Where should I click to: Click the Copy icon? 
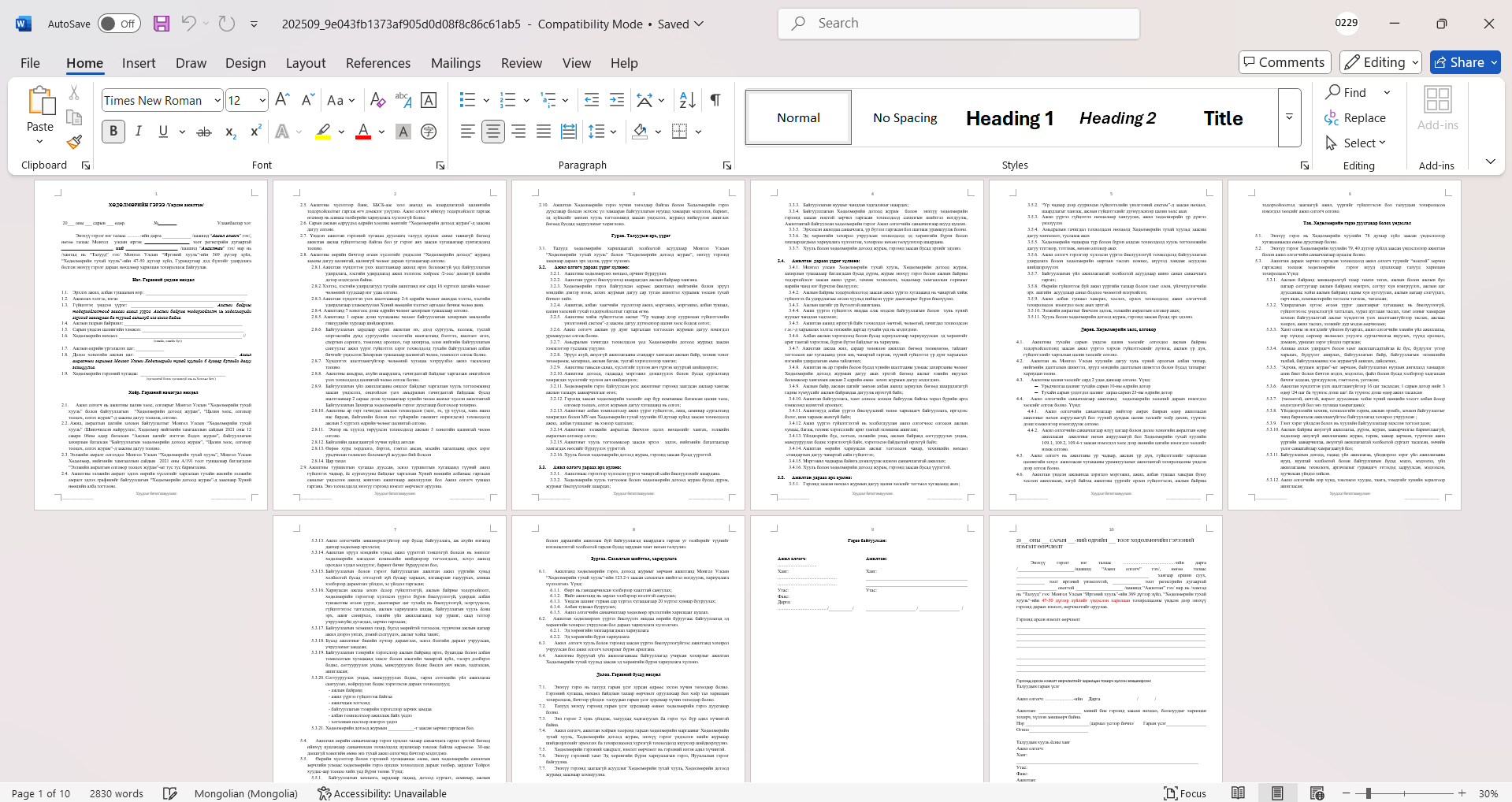point(74,117)
